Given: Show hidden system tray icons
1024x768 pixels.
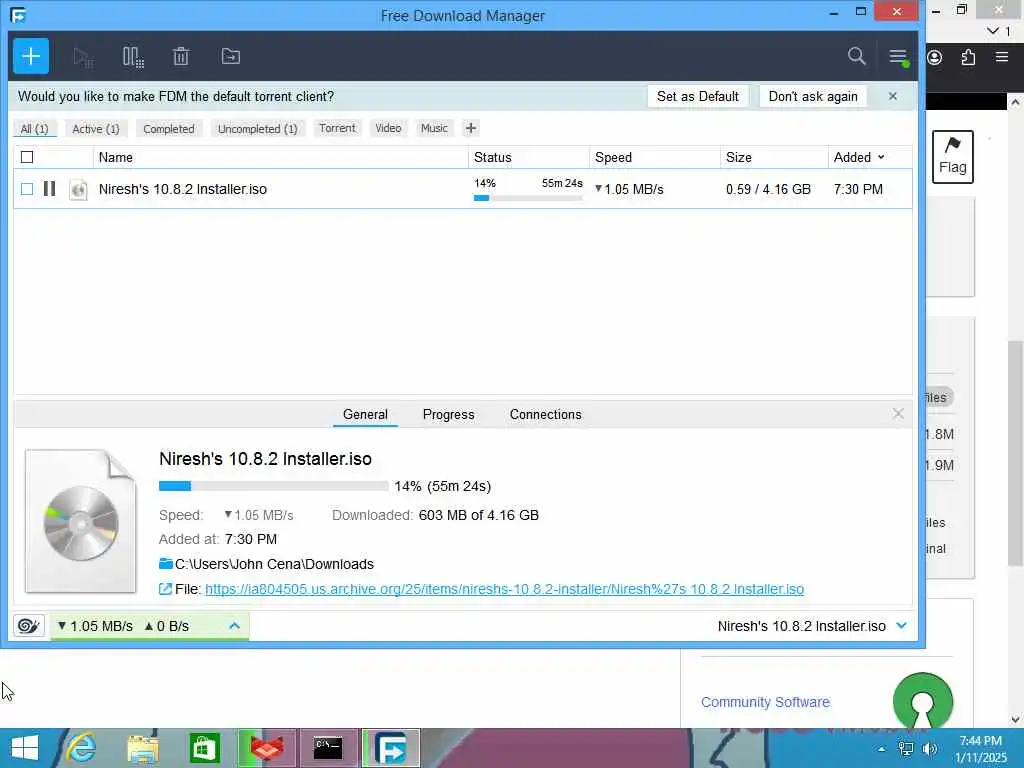Looking at the screenshot, I should [x=882, y=749].
